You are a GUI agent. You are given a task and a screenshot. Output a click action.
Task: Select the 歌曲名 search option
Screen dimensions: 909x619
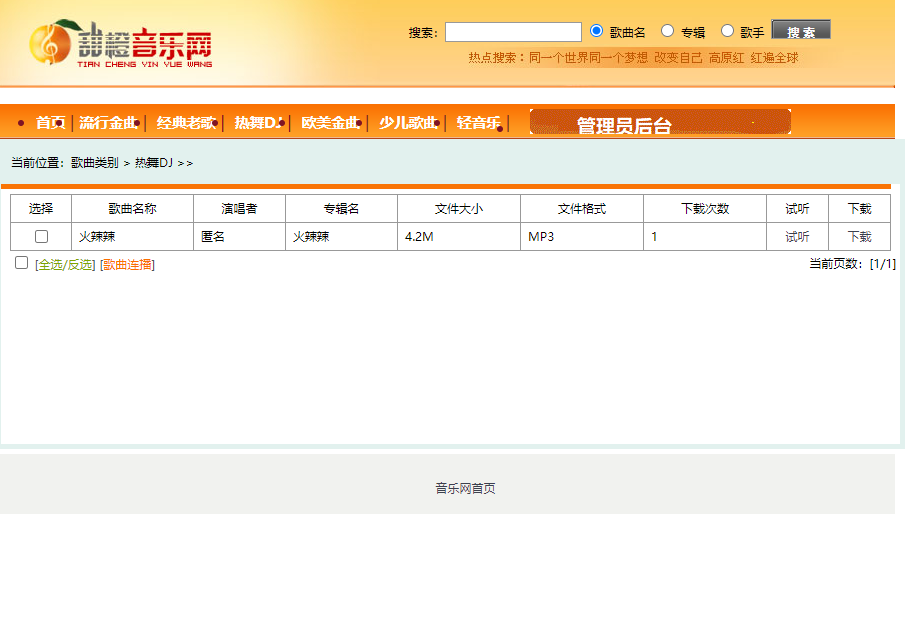[598, 30]
